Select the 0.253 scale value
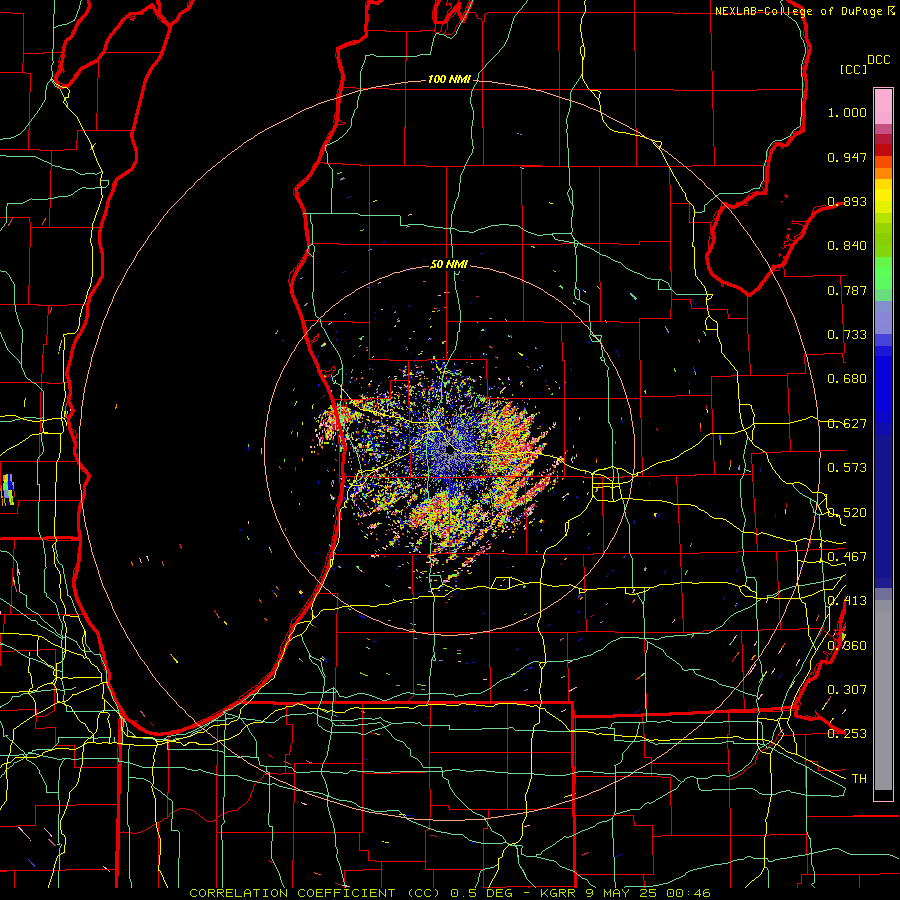This screenshot has height=900, width=900. click(847, 734)
